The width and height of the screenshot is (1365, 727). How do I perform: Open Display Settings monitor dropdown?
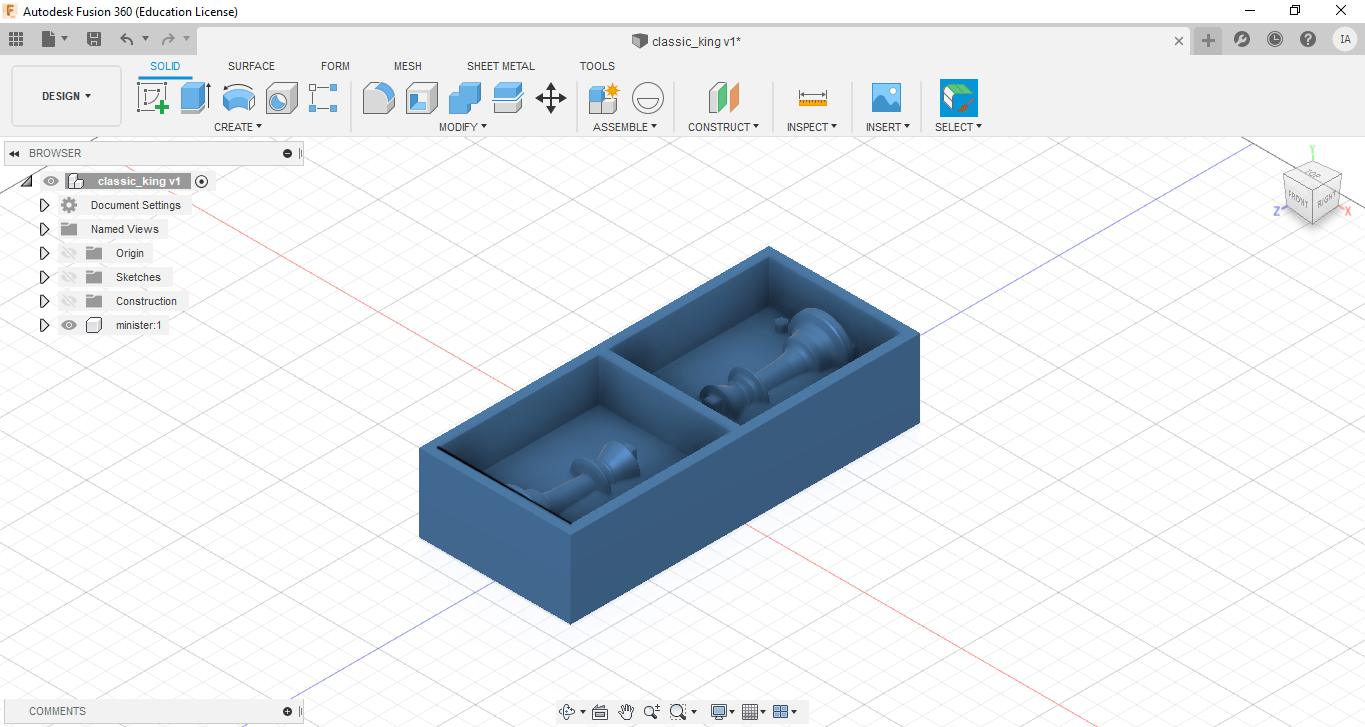723,712
